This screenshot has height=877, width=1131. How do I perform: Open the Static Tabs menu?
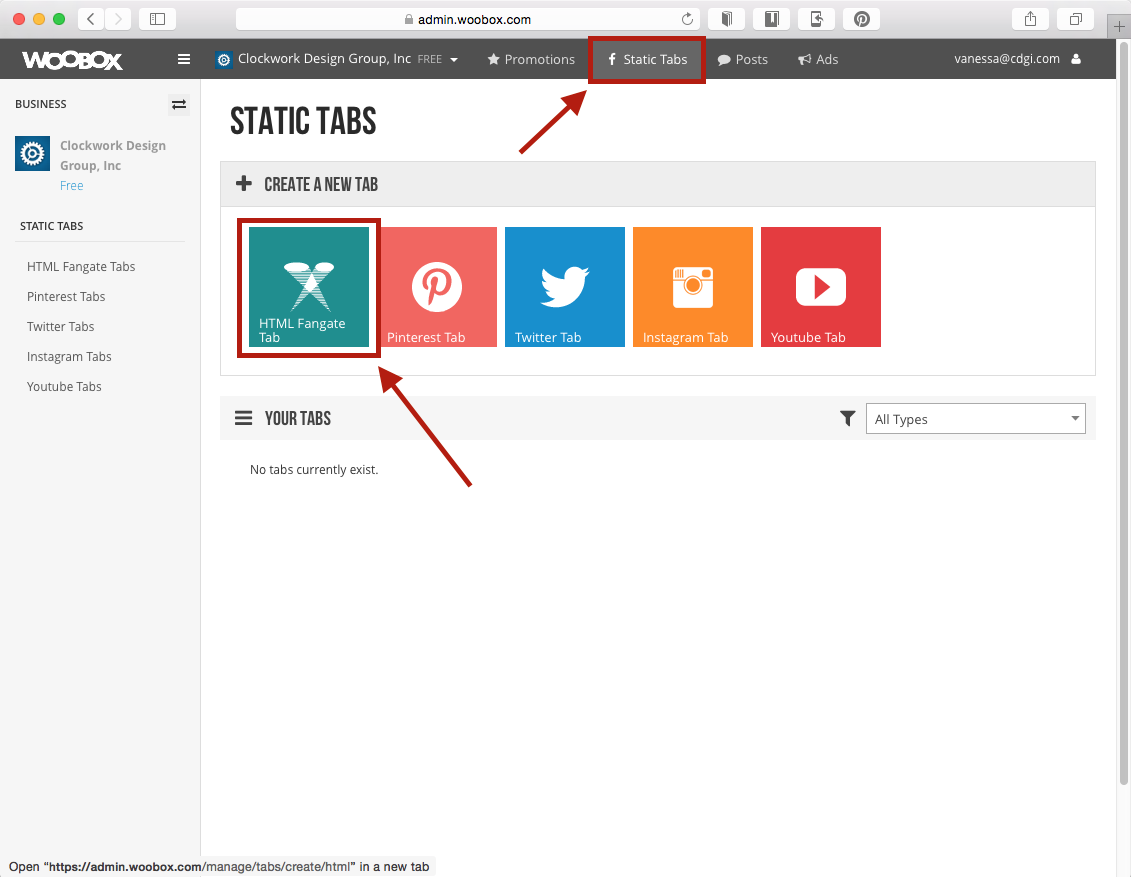point(647,59)
